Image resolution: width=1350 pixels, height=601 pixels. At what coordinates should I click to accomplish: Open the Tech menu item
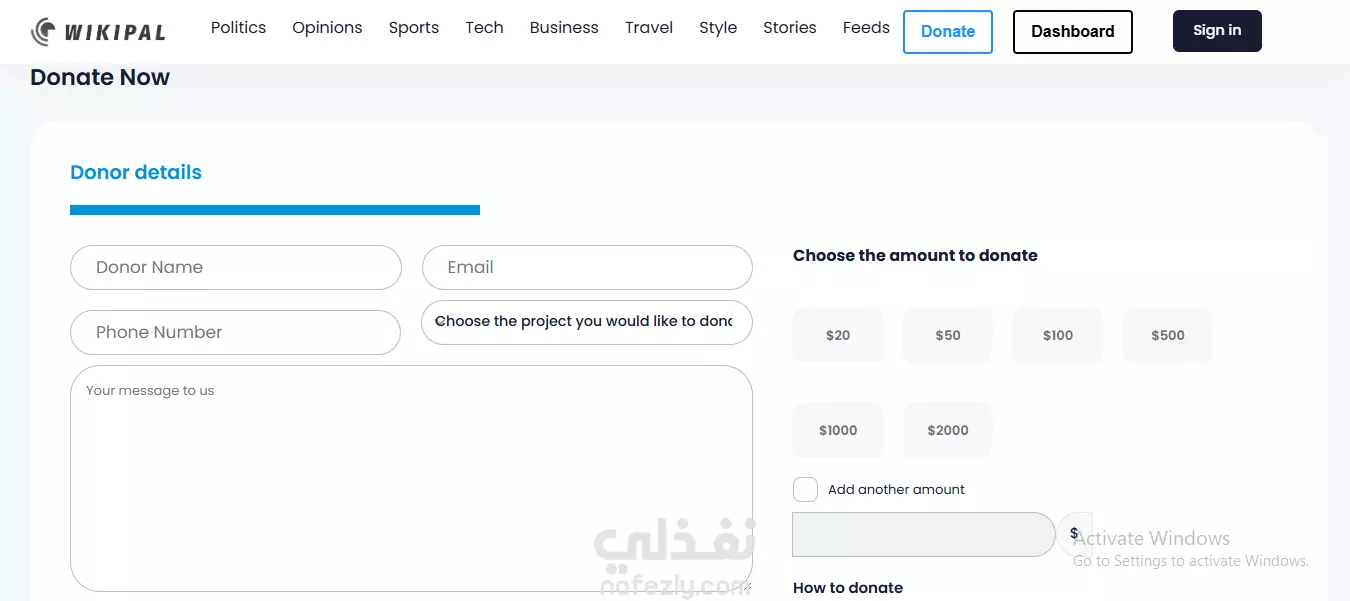coord(484,28)
